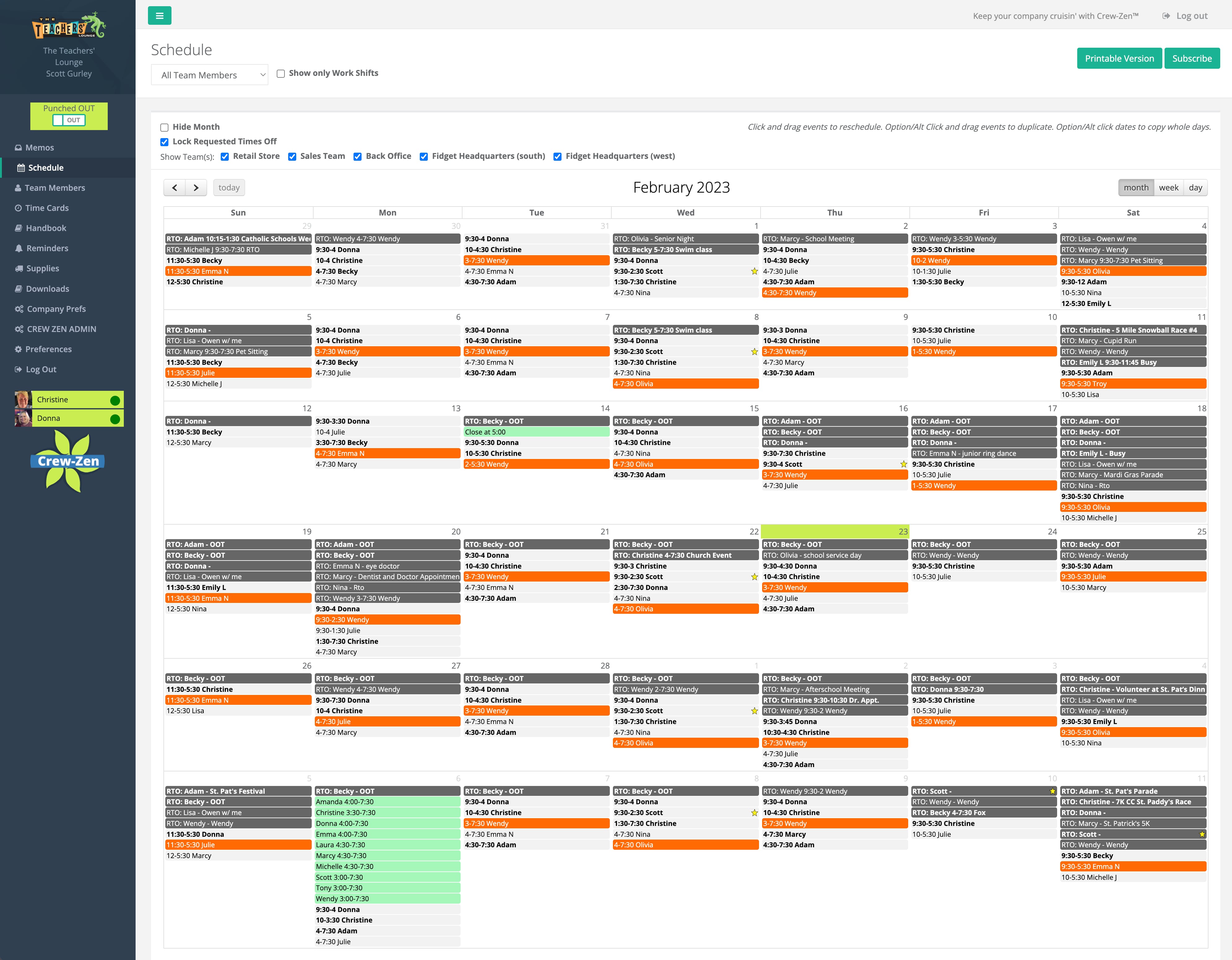Switch to week view tab
Screen dimensions: 1232x960
click(1168, 188)
